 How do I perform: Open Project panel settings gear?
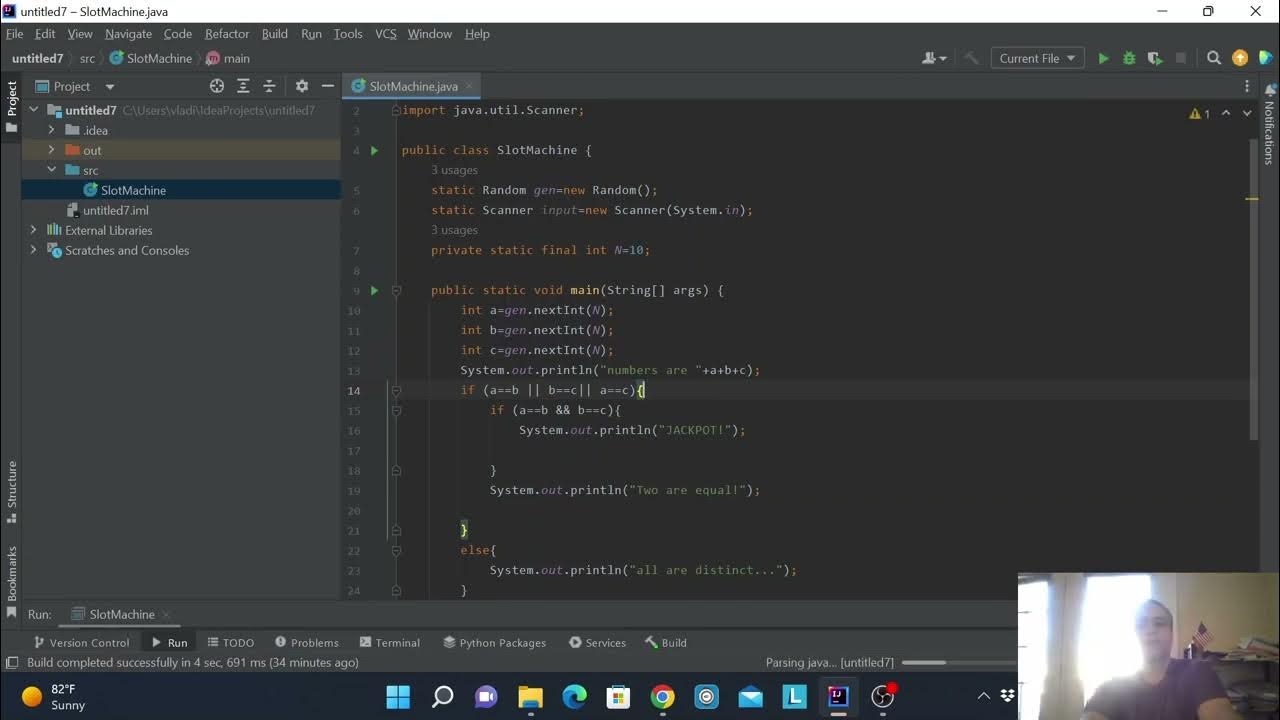(x=301, y=86)
